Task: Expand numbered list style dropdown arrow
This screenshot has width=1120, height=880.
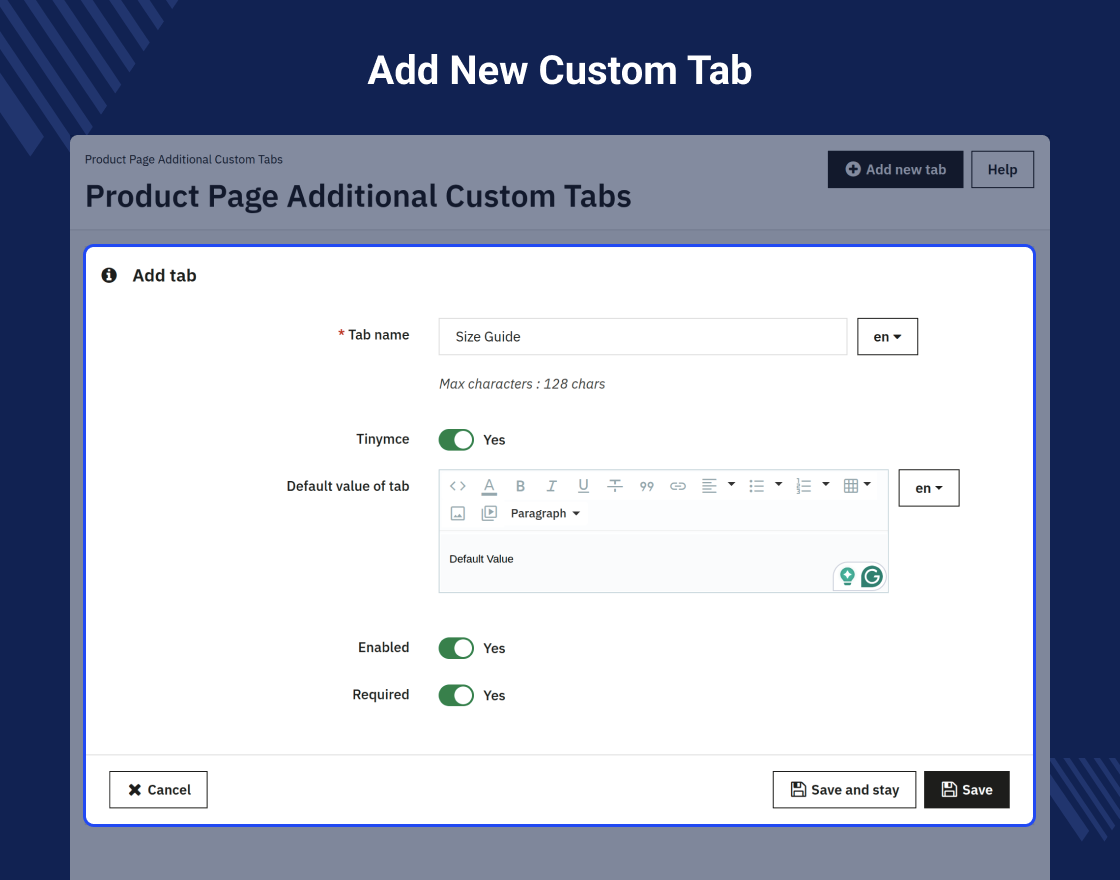Action: click(x=826, y=484)
